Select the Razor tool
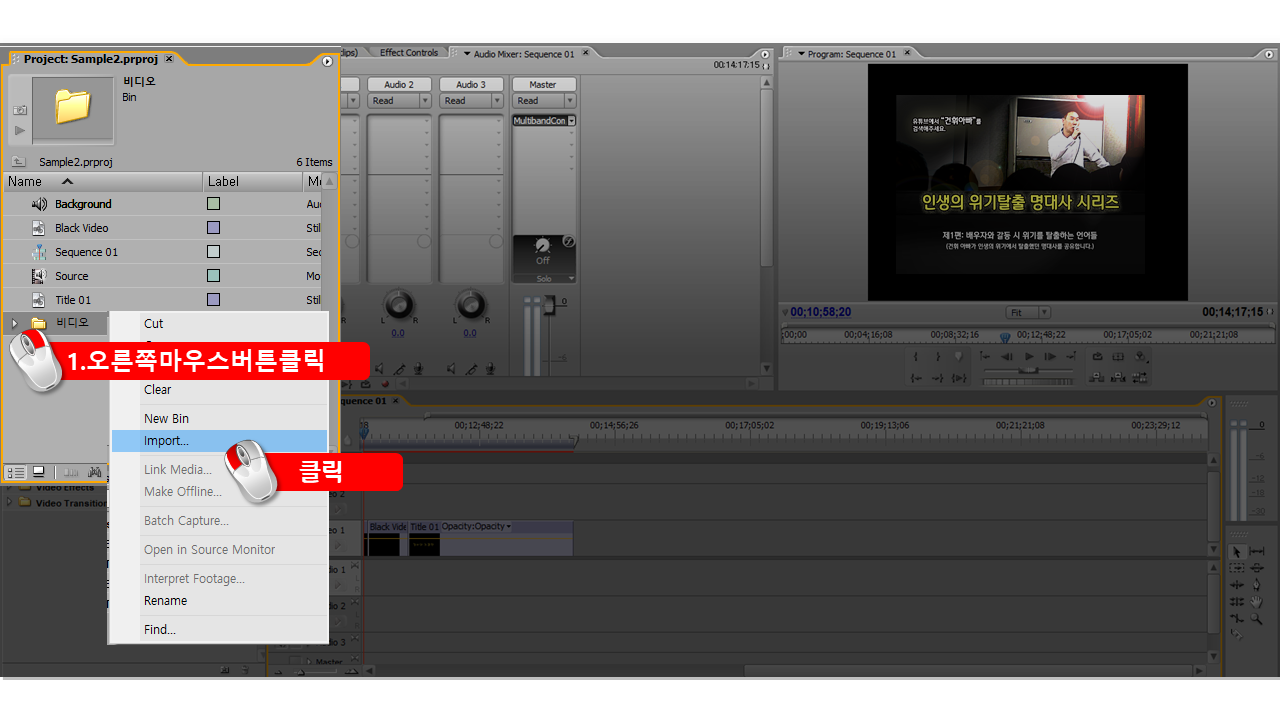The height and width of the screenshot is (720, 1280). coord(1237,634)
